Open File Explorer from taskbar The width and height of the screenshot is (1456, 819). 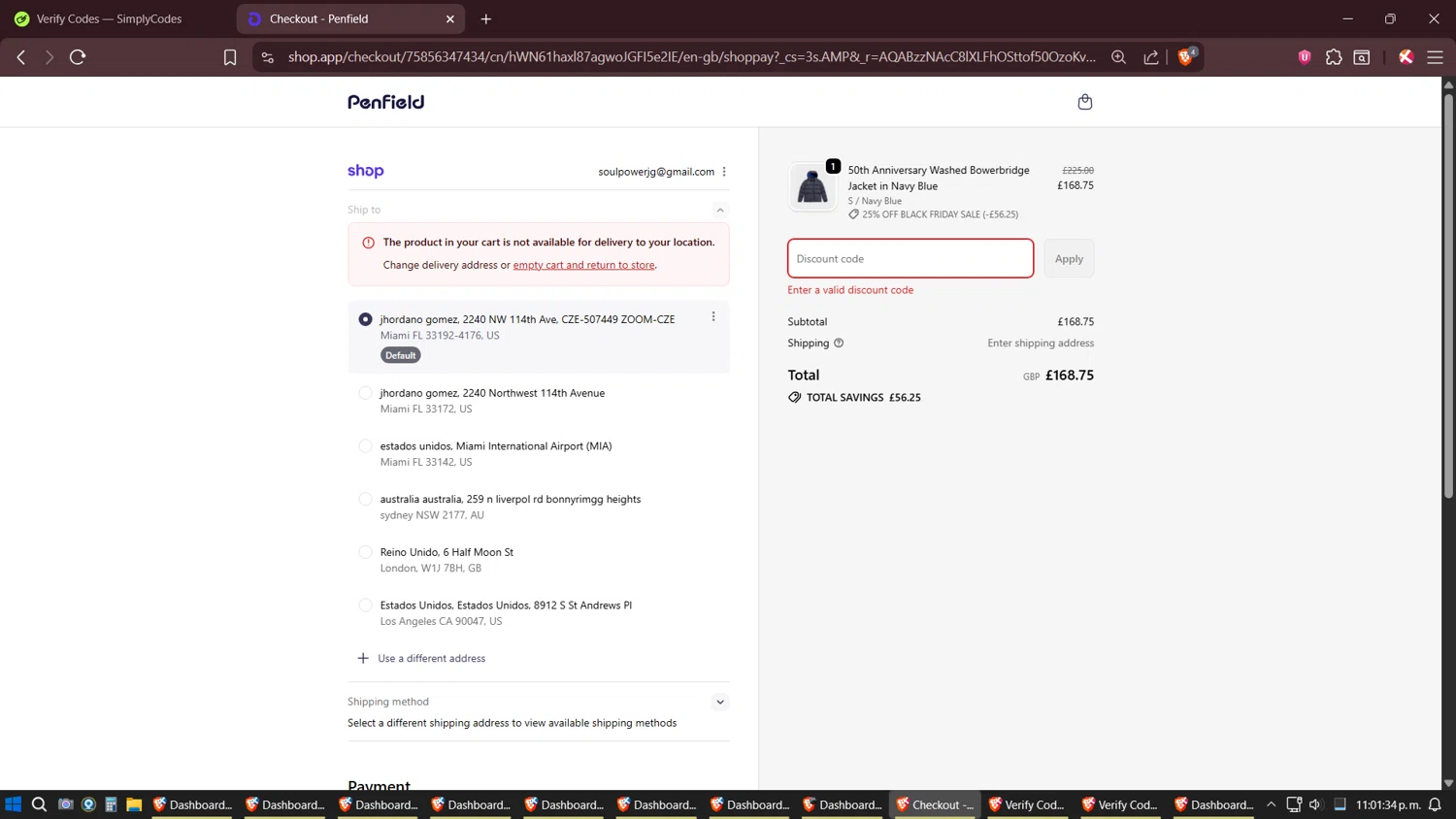coord(134,804)
